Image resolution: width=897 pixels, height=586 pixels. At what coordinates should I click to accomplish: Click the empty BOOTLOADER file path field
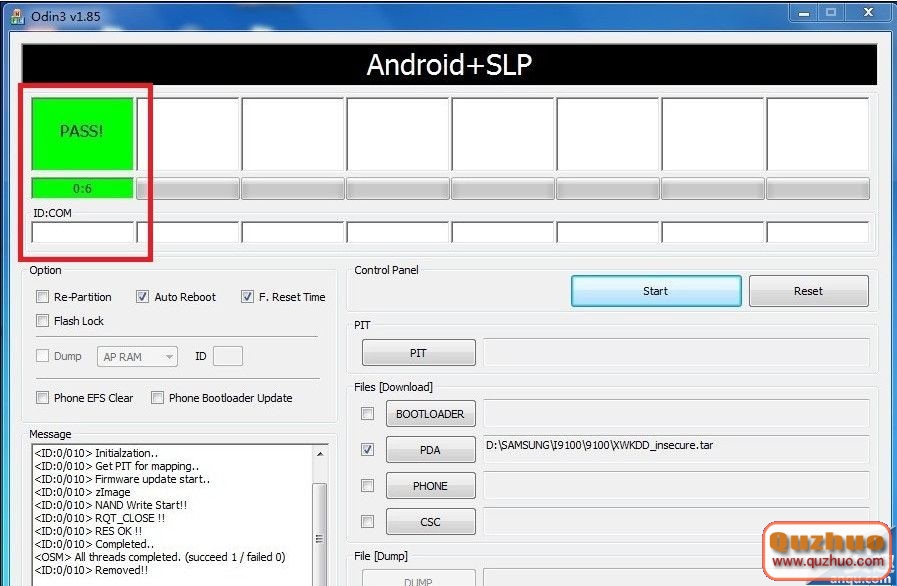click(676, 414)
